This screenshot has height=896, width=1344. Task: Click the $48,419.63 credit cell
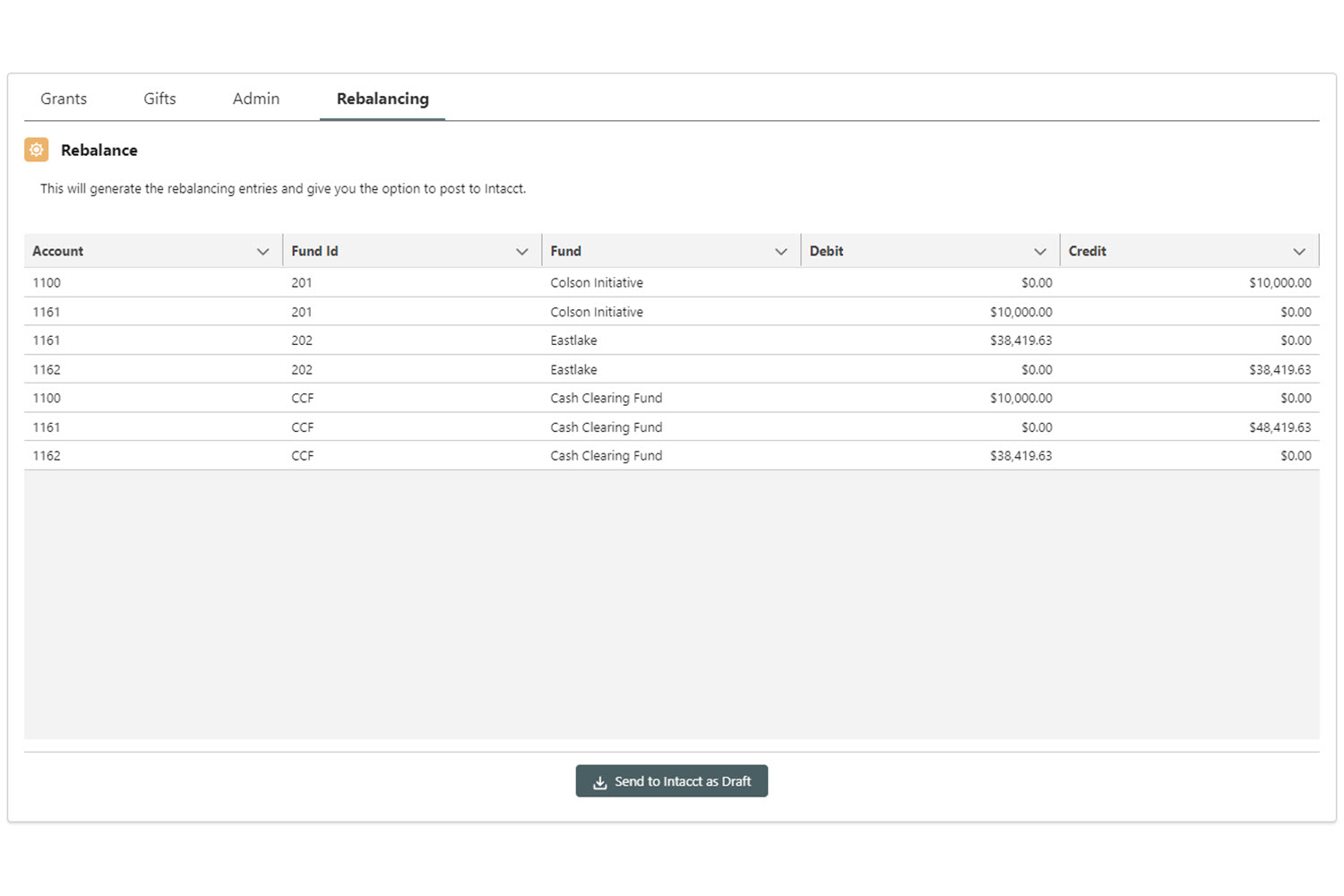pyautogui.click(x=1279, y=427)
